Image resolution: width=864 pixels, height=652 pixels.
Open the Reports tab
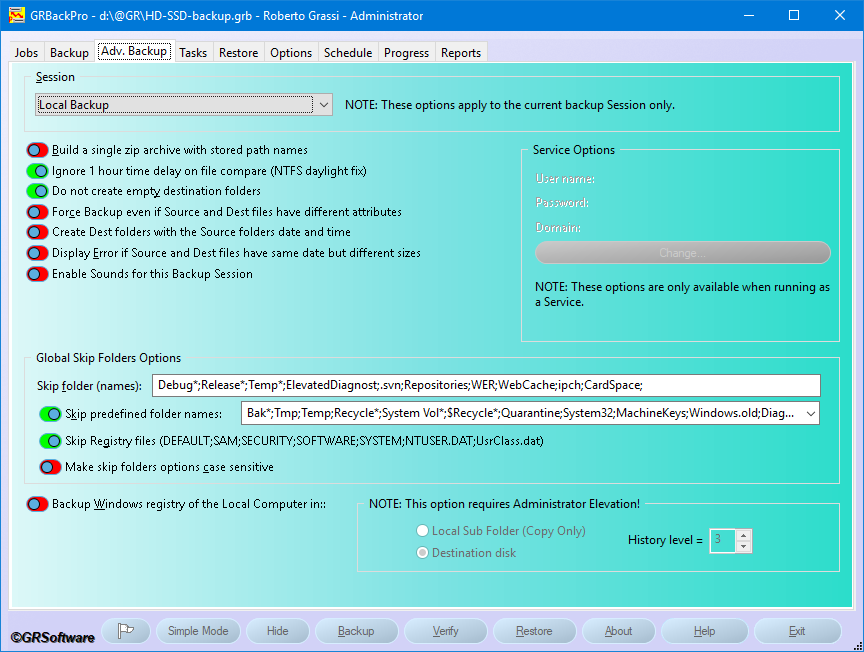(461, 52)
